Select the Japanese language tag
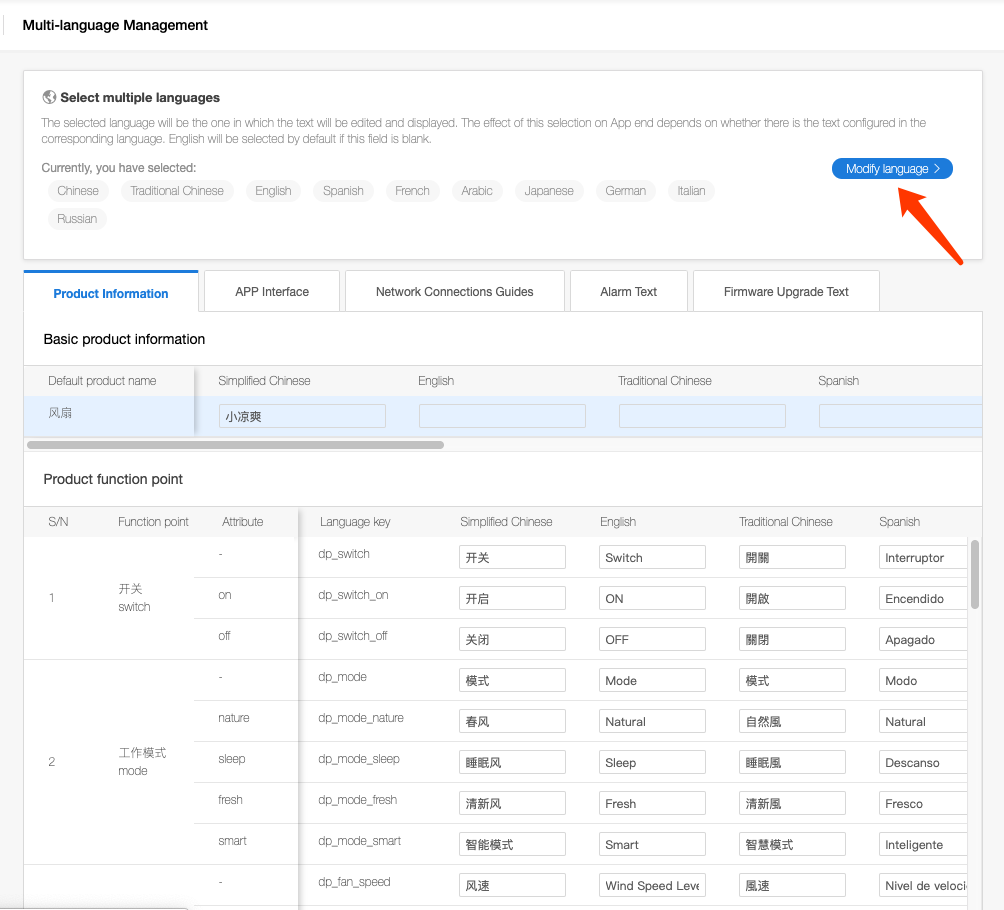This screenshot has height=910, width=1004. click(549, 191)
